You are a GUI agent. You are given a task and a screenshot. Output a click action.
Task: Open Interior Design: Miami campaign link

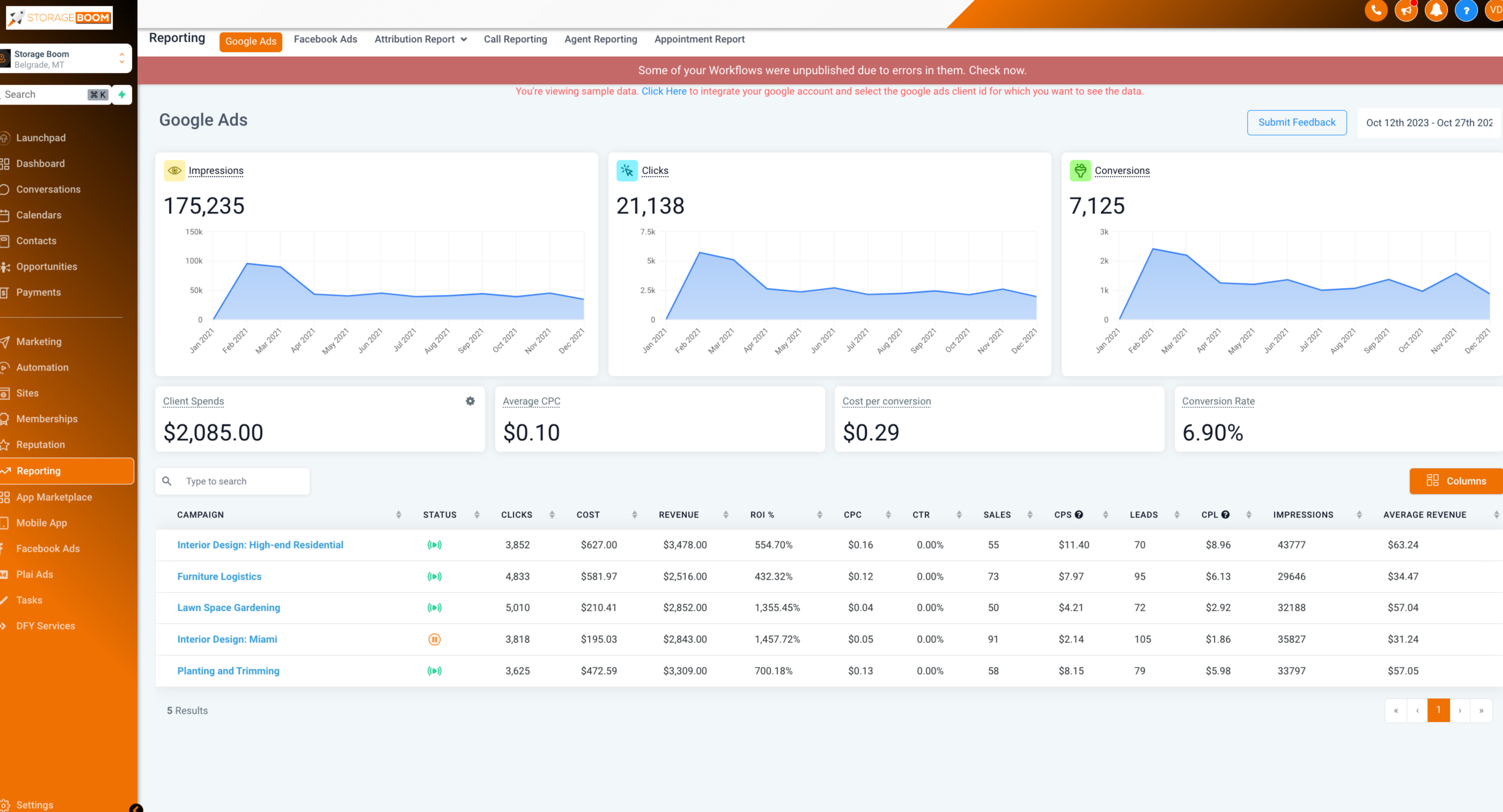[227, 639]
